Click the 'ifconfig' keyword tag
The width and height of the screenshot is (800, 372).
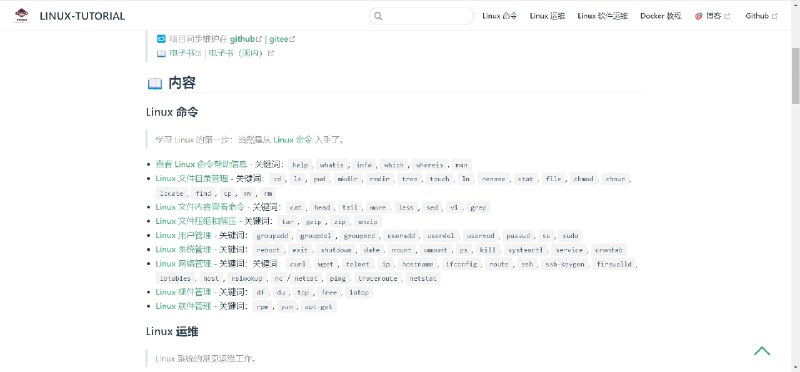(x=461, y=264)
